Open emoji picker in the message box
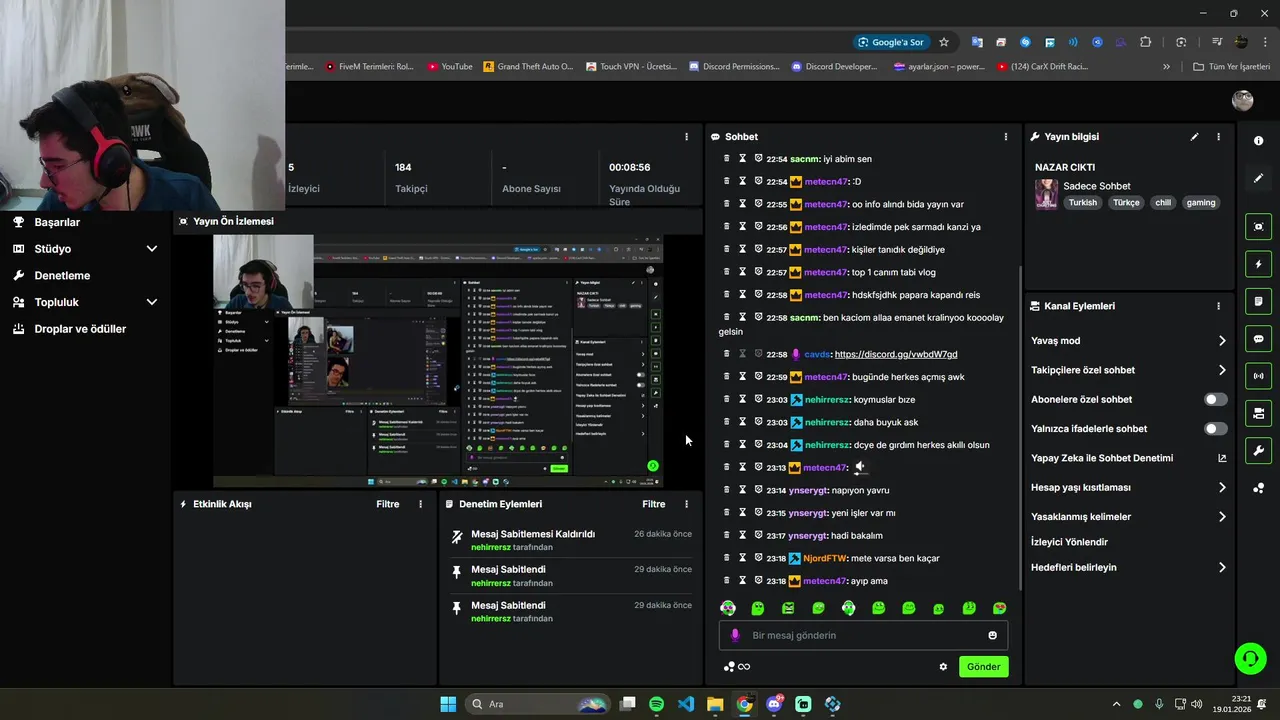The height and width of the screenshot is (720, 1280). point(992,635)
